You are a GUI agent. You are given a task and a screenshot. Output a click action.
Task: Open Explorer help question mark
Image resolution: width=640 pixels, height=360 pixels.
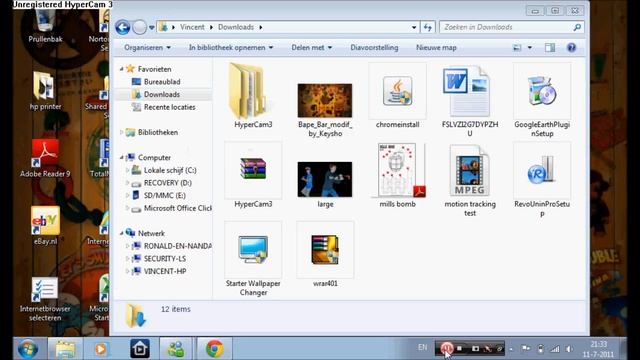[x=571, y=48]
